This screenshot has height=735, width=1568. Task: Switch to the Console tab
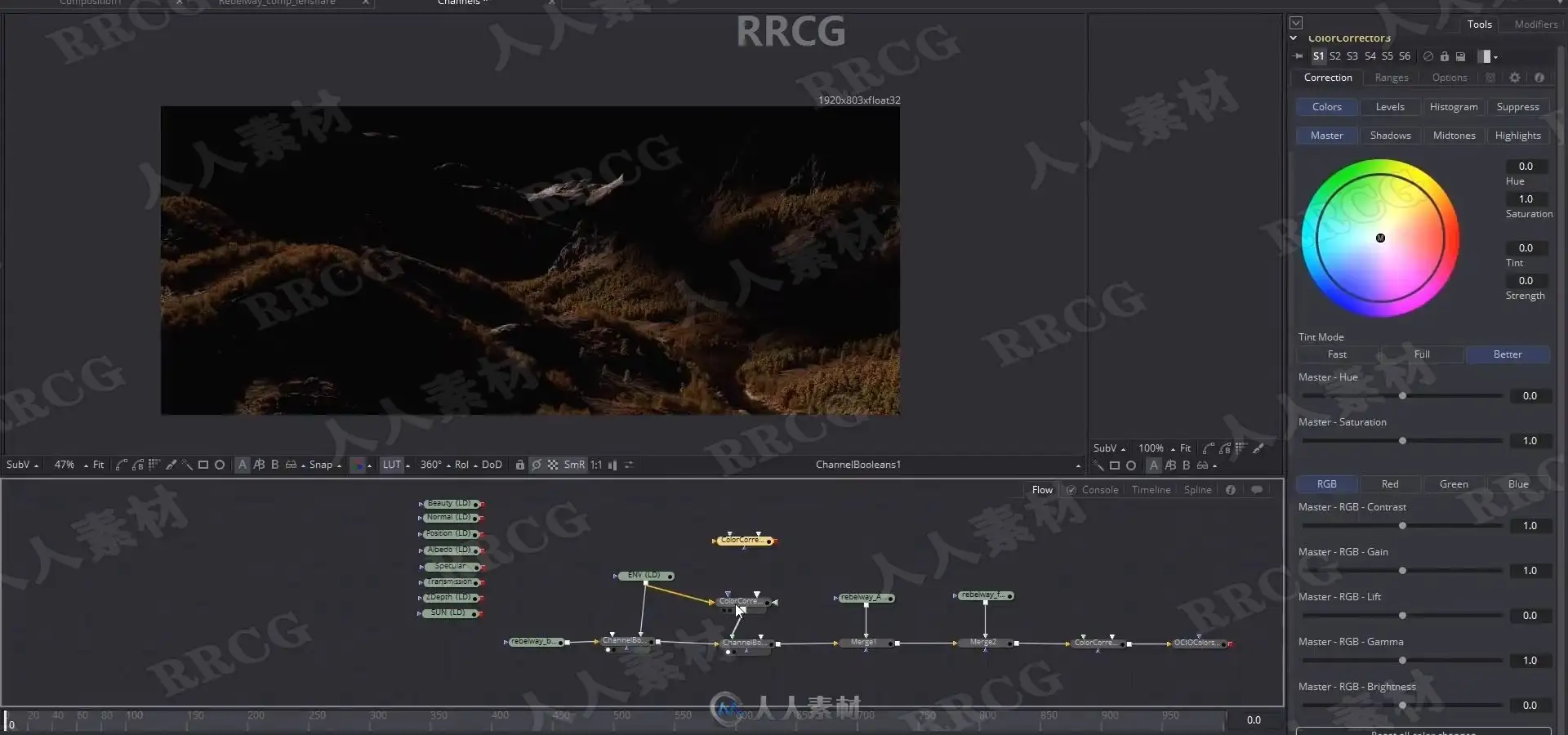click(x=1099, y=490)
